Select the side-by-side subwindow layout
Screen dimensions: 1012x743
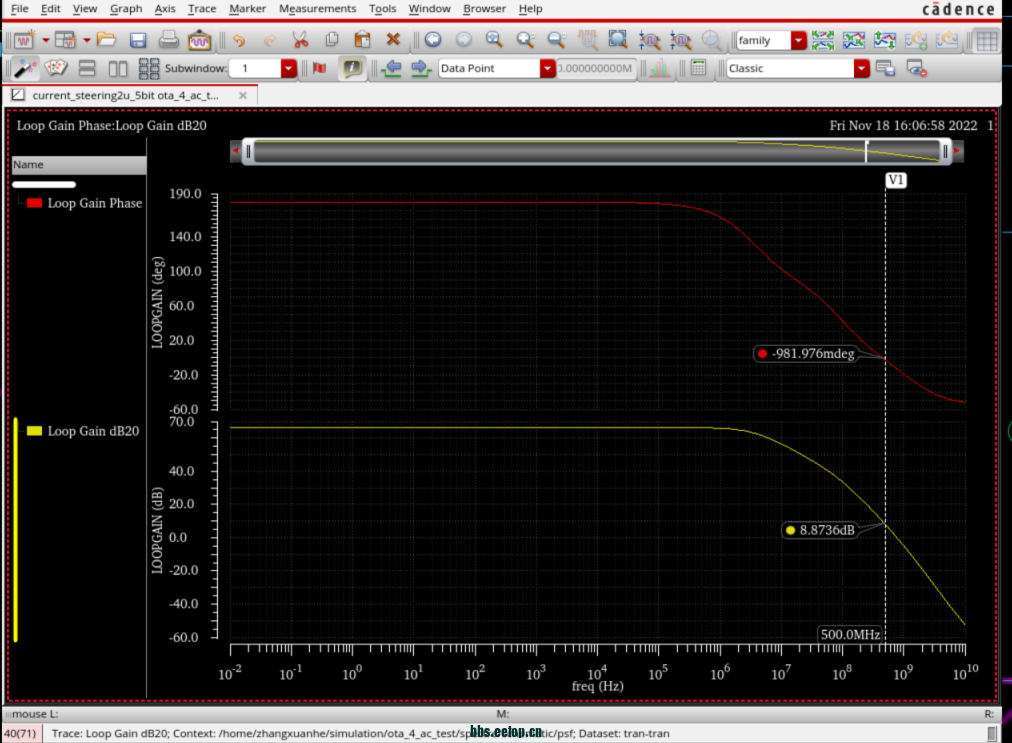(x=117, y=68)
